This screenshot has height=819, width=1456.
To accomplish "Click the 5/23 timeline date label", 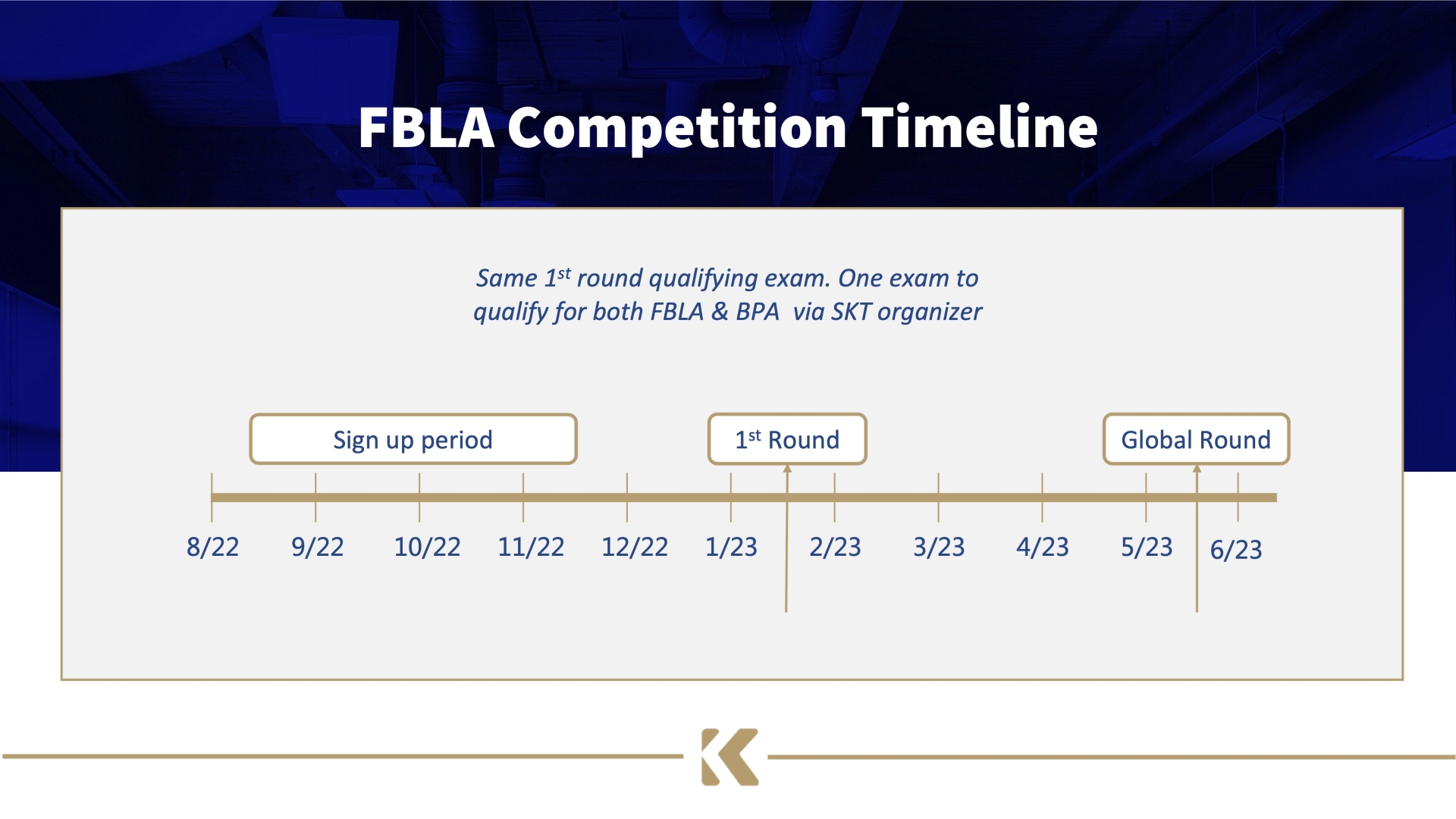I will pyautogui.click(x=1147, y=547).
